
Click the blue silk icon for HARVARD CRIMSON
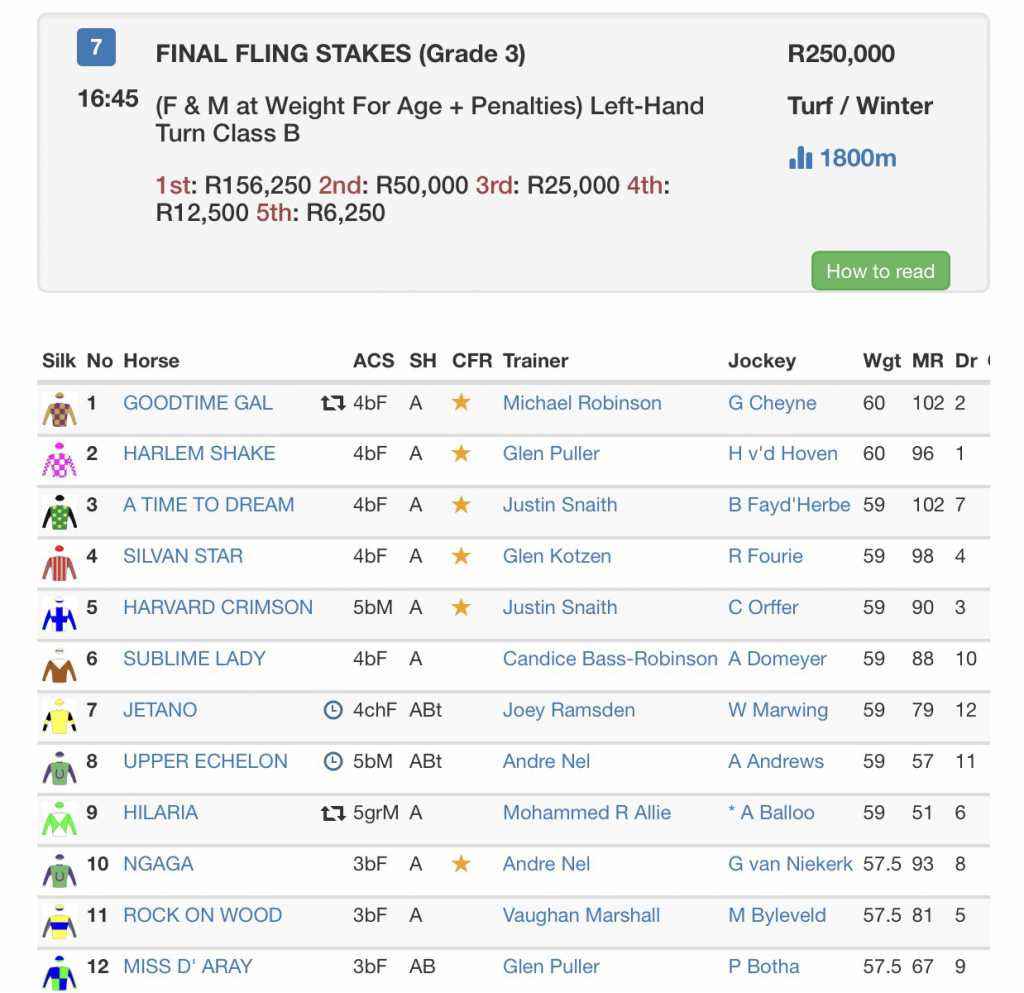pos(59,612)
